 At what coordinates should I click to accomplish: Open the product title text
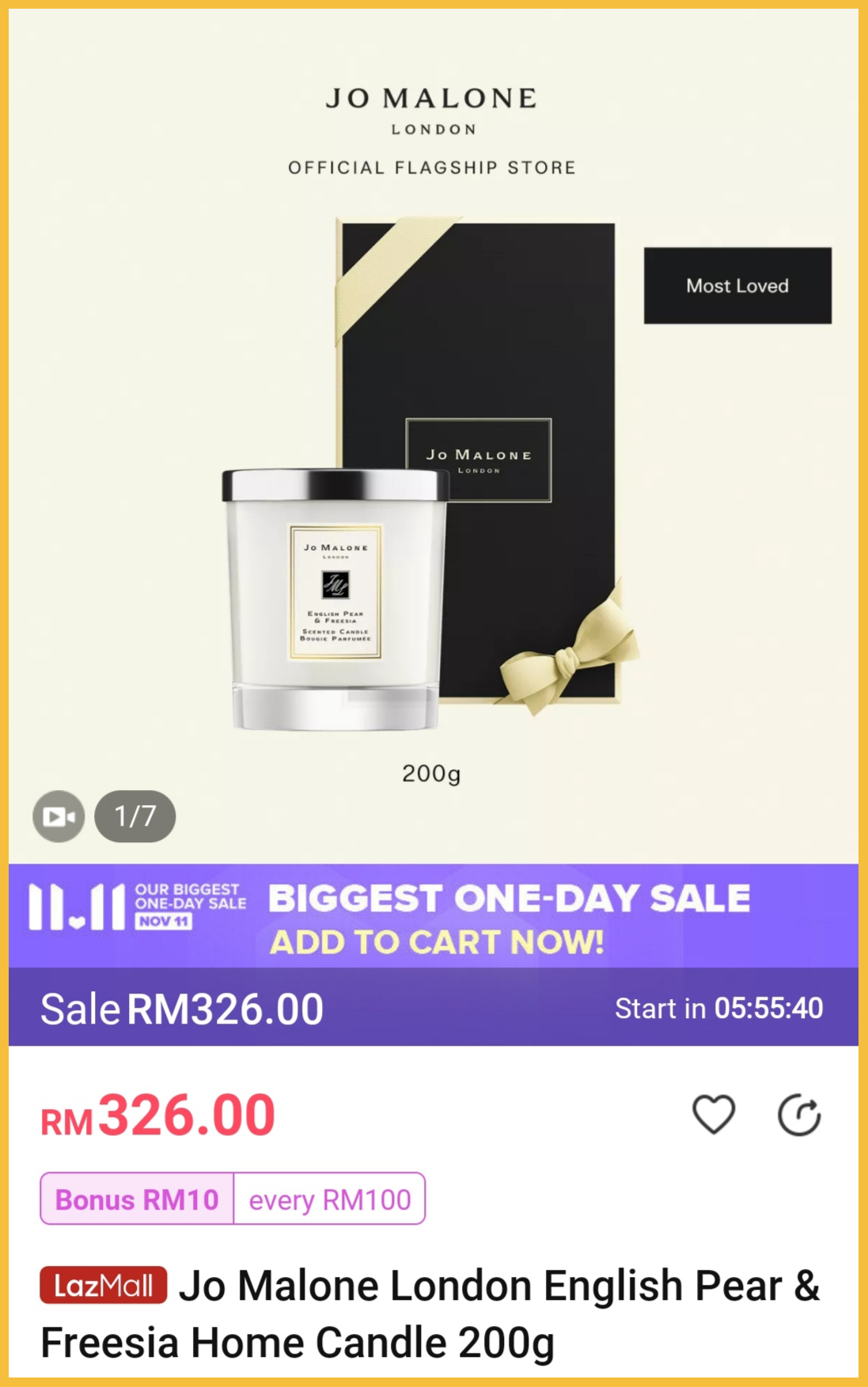pyautogui.click(x=430, y=1314)
